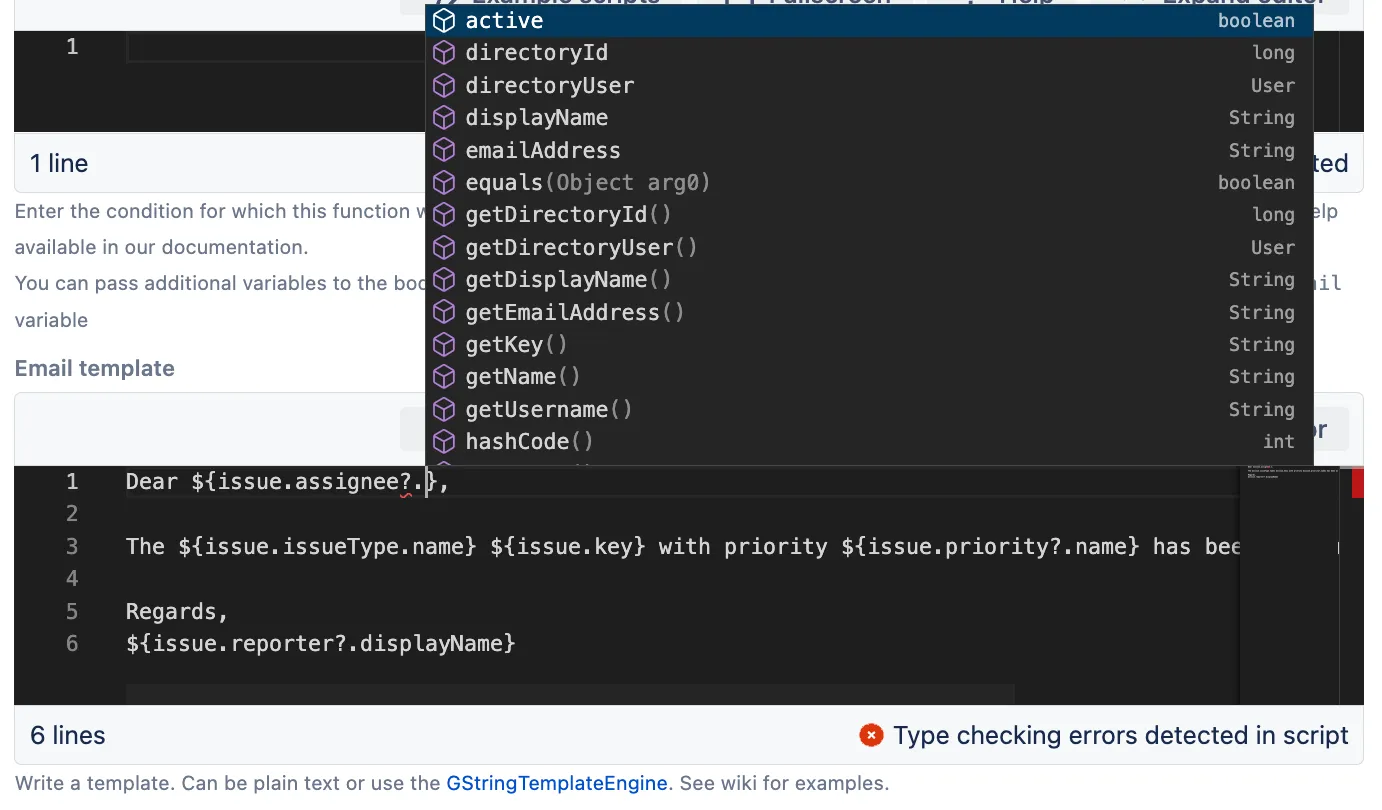
Task: Click the red type checking error icon
Action: [x=871, y=736]
